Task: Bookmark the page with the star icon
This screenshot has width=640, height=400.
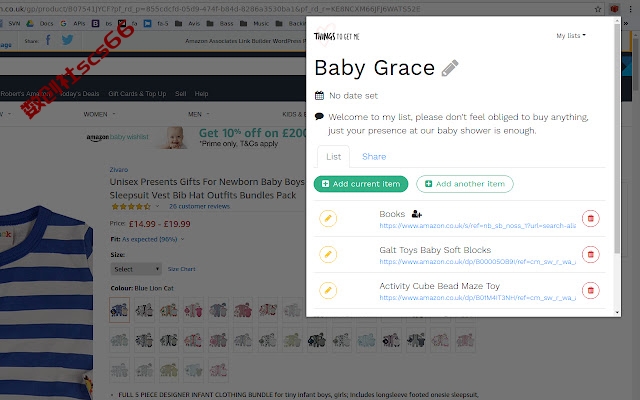Action: click(598, 9)
